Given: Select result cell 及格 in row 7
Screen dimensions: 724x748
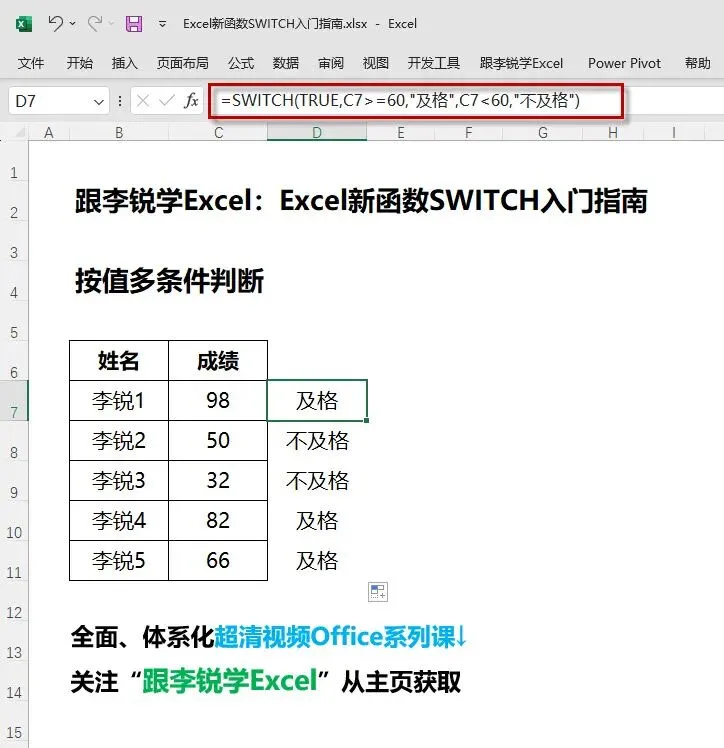Looking at the screenshot, I should [x=317, y=401].
